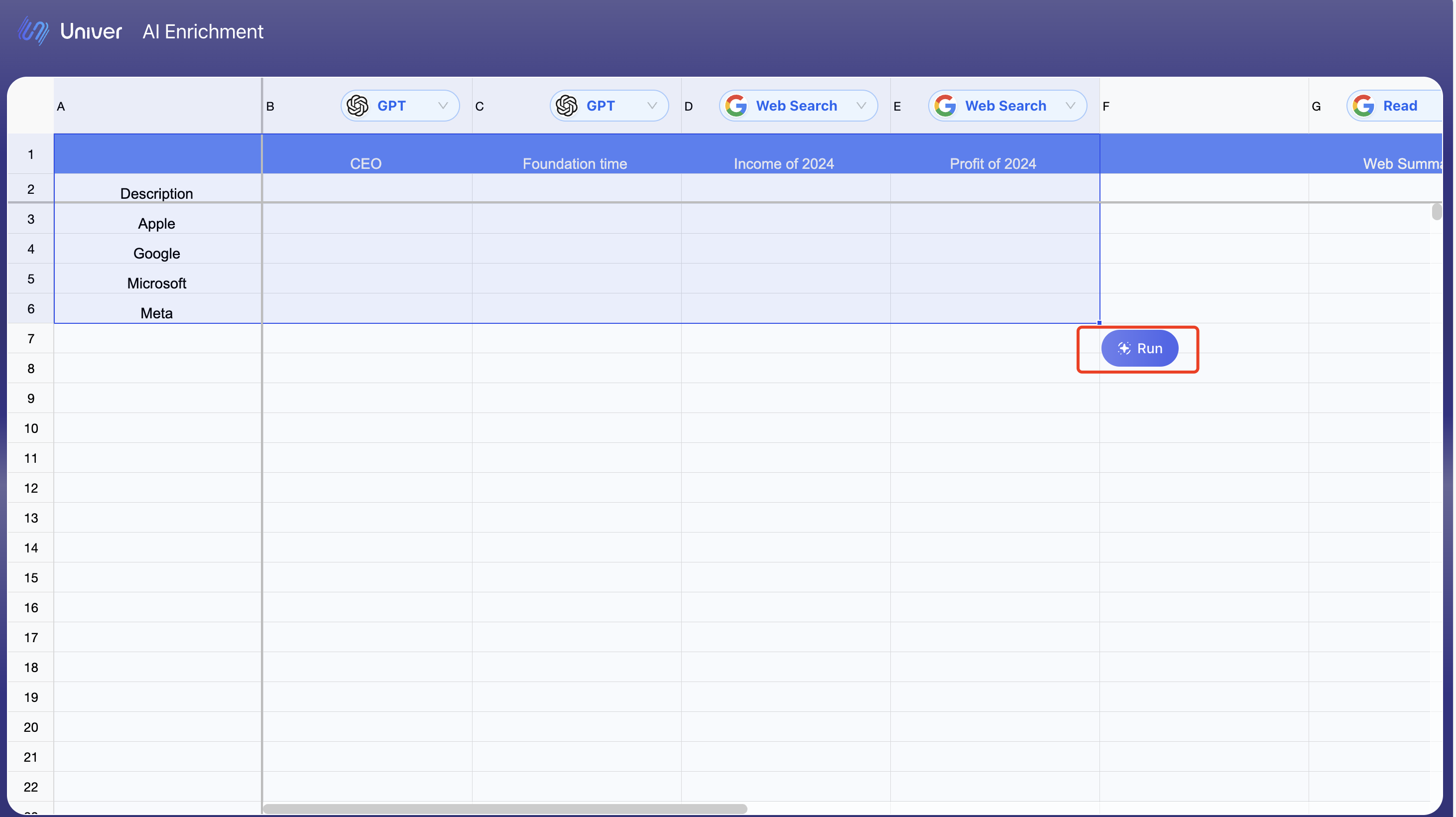Click the Univer brand name
The height and width of the screenshot is (817, 1456).
(x=91, y=32)
